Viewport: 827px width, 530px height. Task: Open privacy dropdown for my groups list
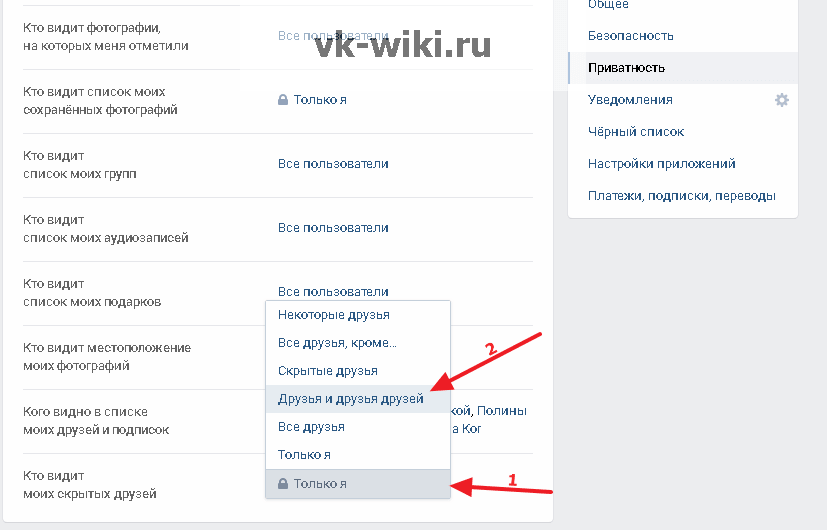pos(333,163)
